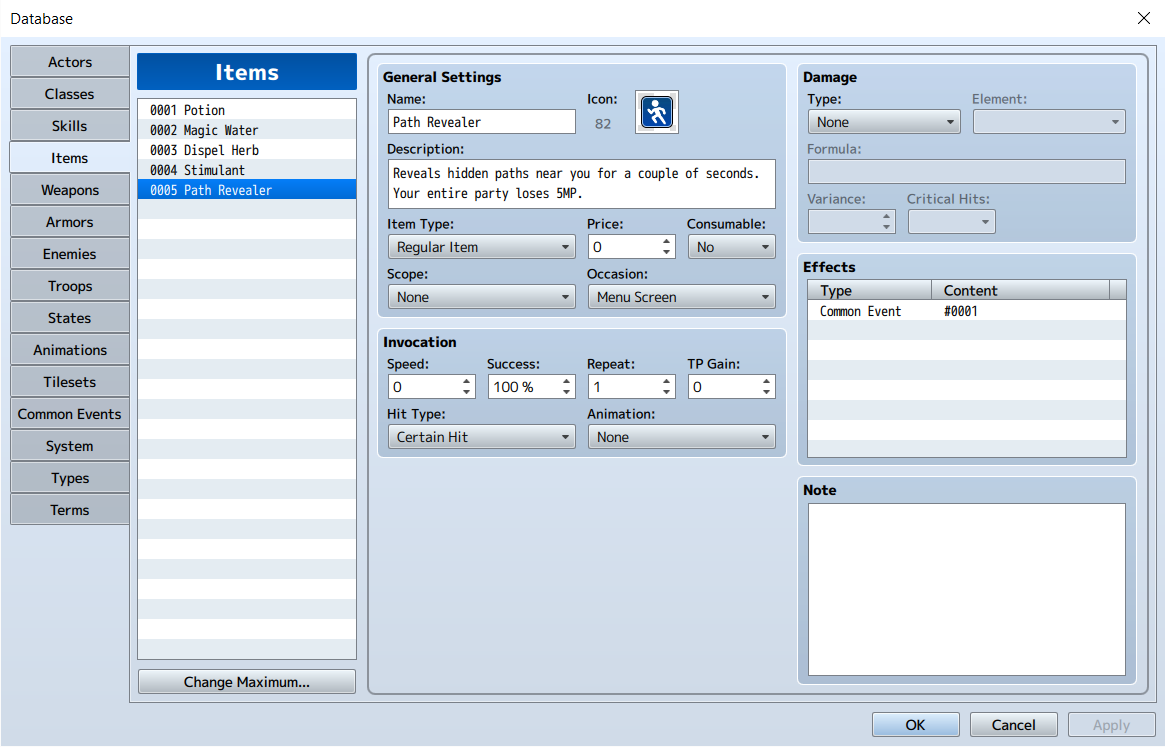Open the Scope dropdown
The height and width of the screenshot is (747, 1165).
pos(481,297)
